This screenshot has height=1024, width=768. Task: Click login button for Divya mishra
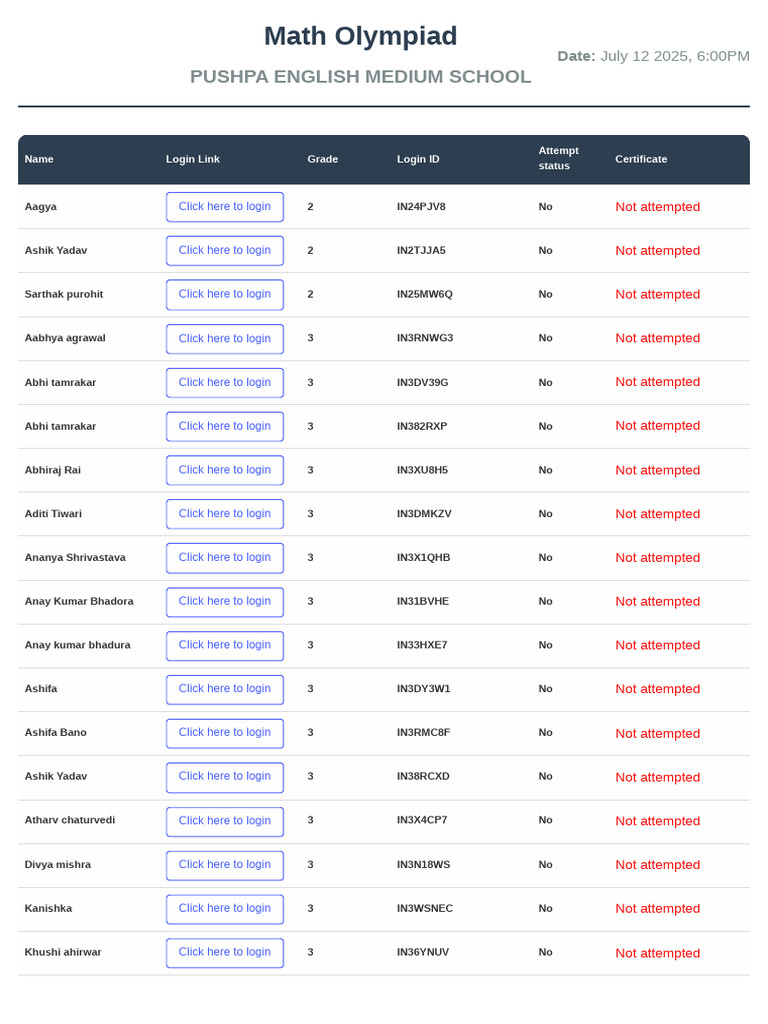tap(225, 865)
